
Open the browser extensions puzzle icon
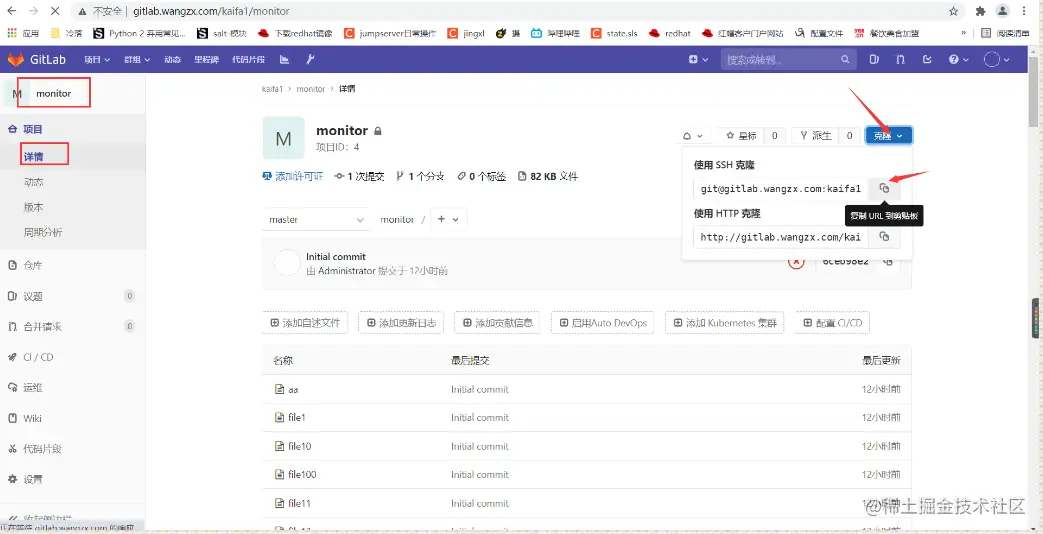(x=980, y=11)
